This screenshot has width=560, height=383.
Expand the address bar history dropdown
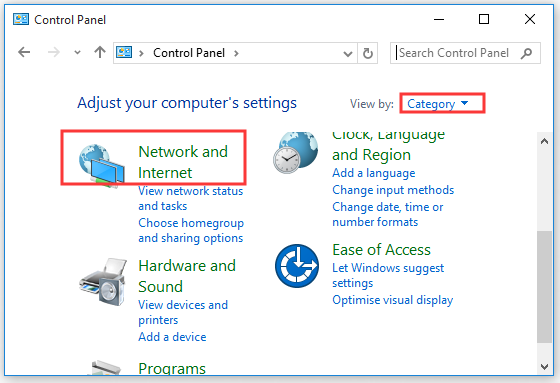348,54
